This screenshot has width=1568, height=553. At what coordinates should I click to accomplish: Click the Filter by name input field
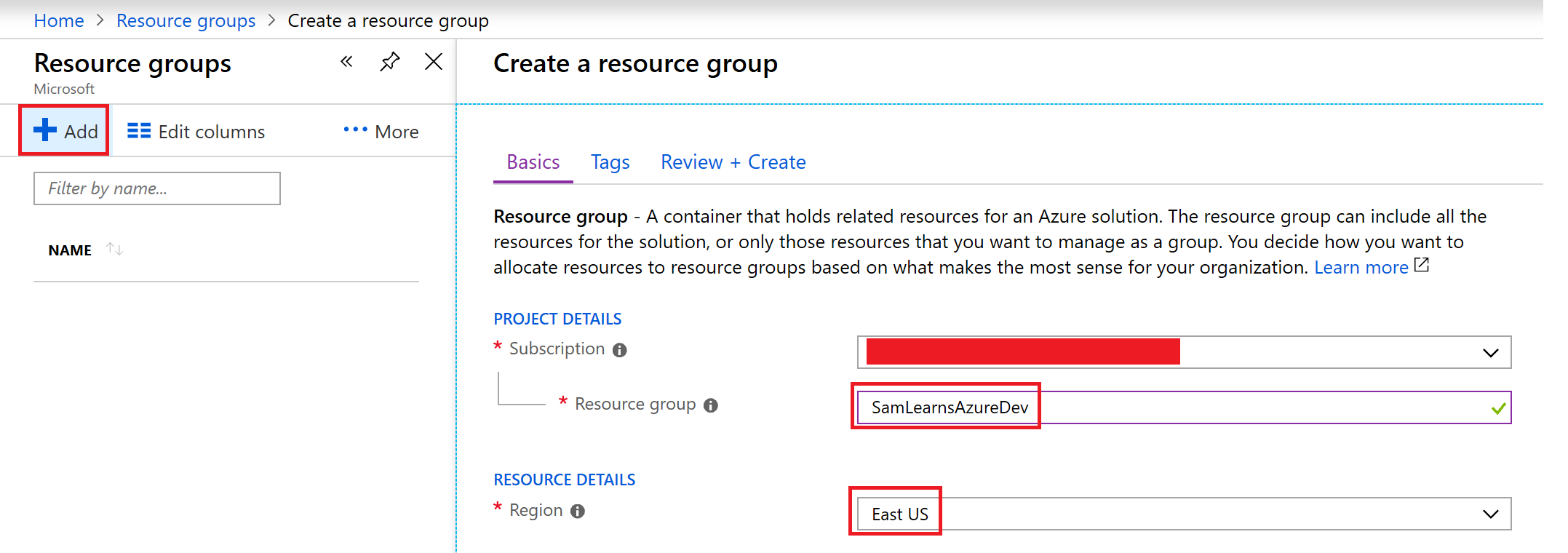[x=157, y=188]
